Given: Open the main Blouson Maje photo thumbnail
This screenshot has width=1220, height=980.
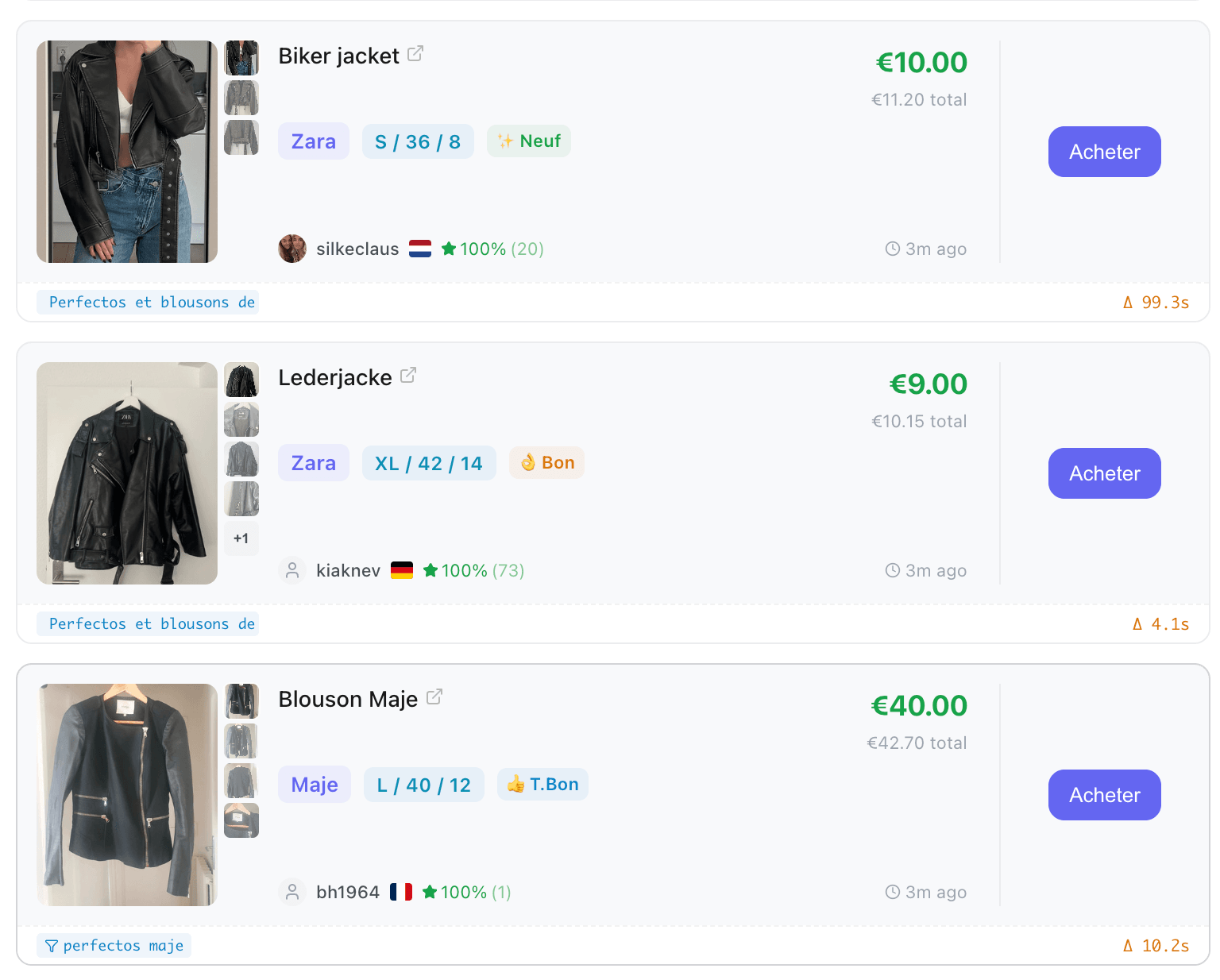Looking at the screenshot, I should click(126, 794).
